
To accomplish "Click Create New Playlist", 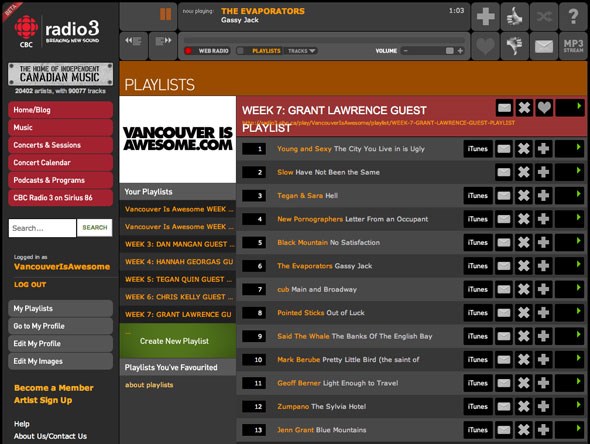I will coord(178,341).
